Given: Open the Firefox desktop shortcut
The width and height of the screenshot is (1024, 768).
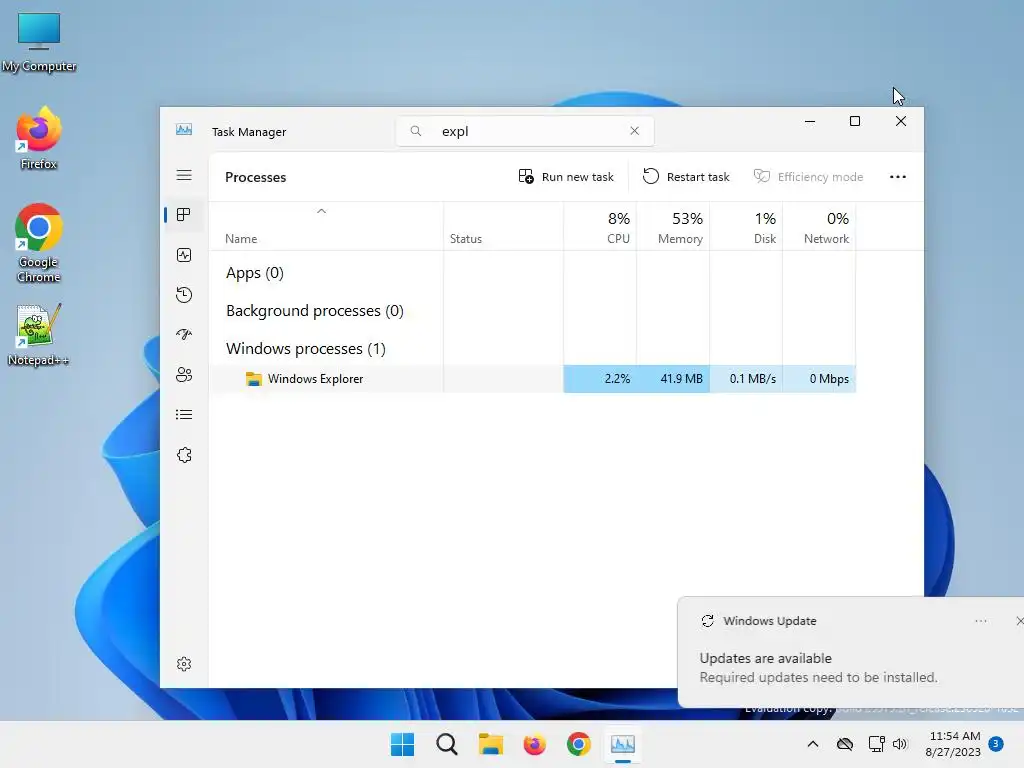Looking at the screenshot, I should coord(39,138).
